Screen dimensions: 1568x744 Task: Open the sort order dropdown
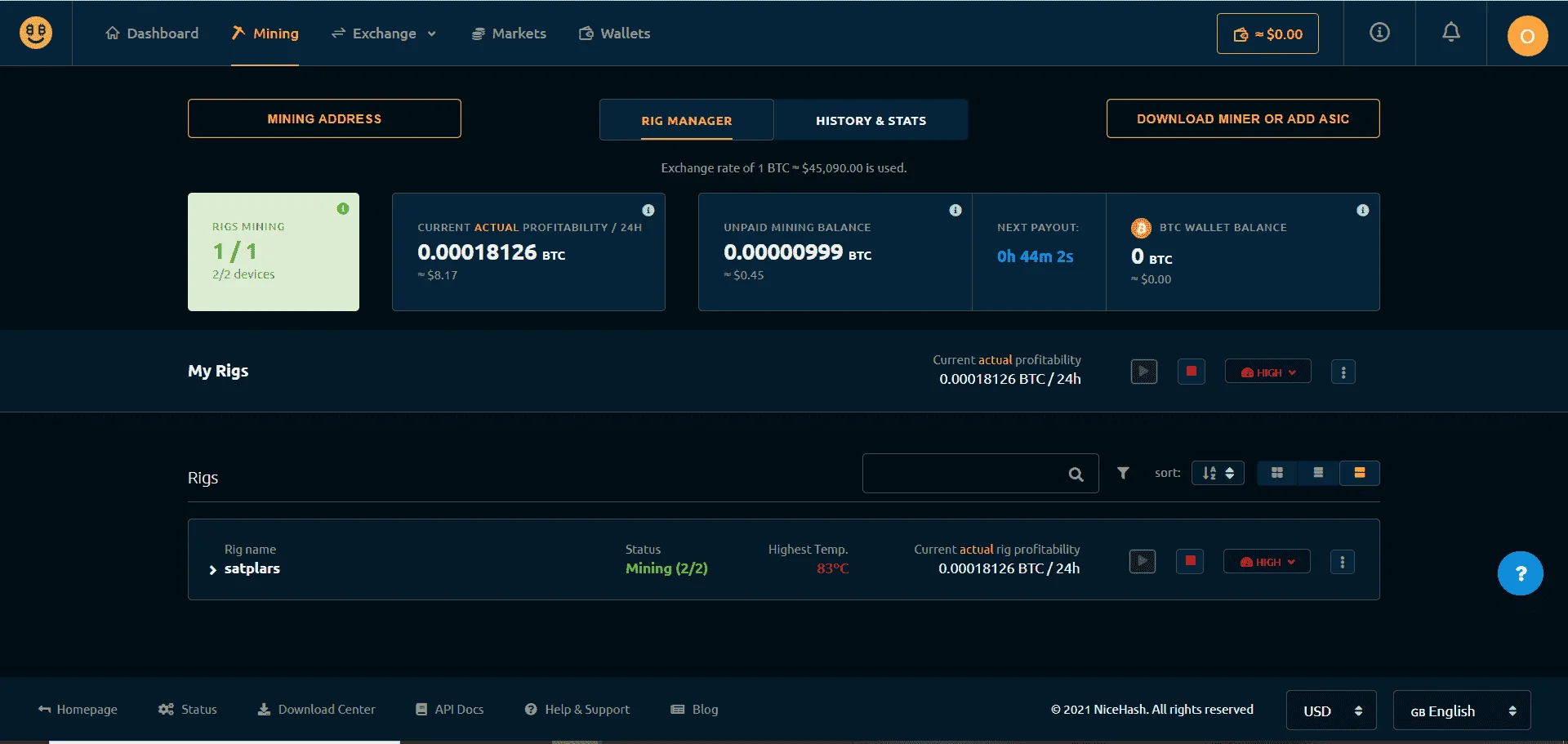click(1218, 473)
